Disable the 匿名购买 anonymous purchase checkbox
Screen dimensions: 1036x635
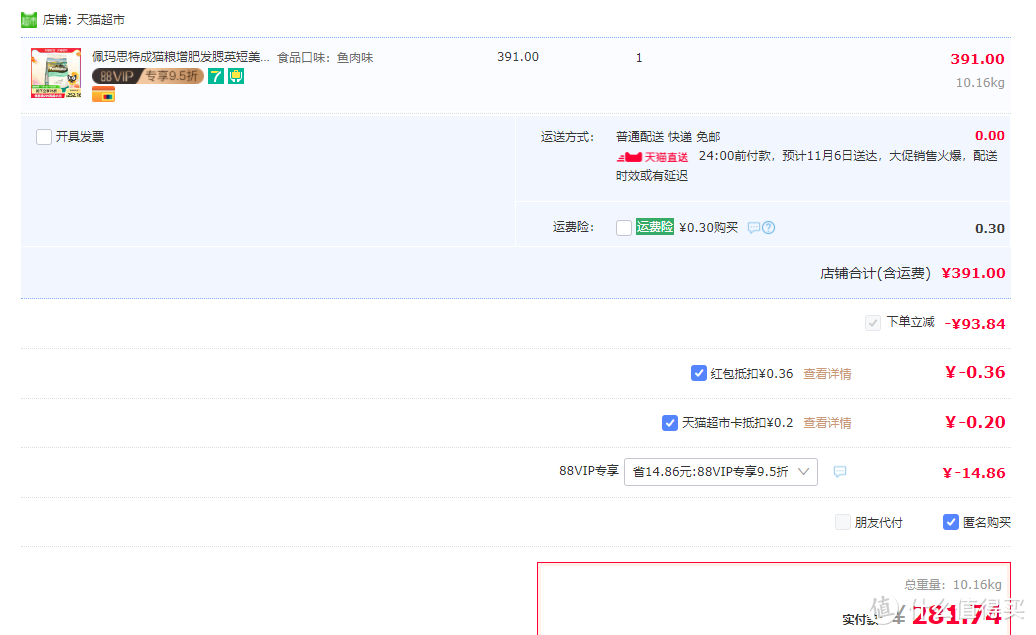click(951, 522)
